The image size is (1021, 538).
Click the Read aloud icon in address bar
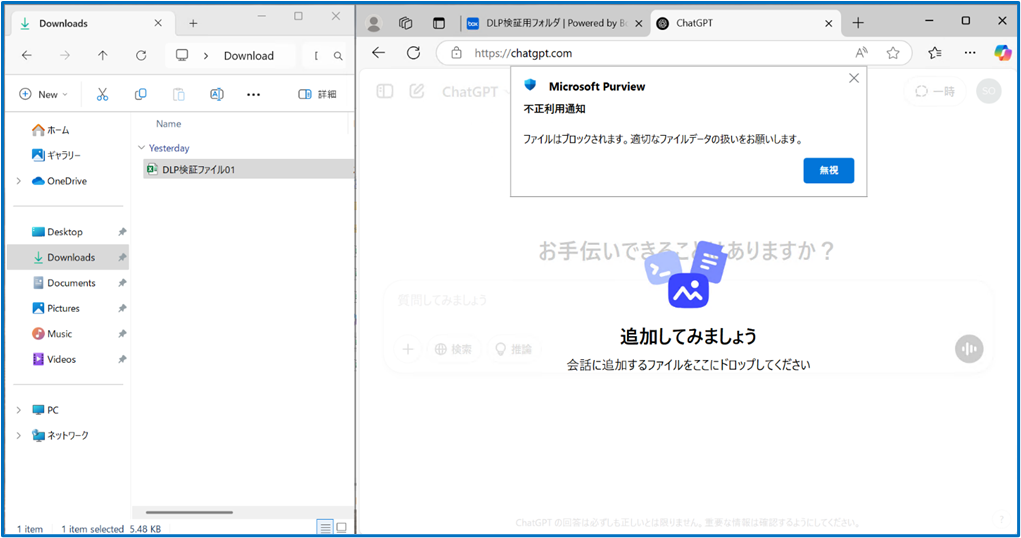pos(861,53)
